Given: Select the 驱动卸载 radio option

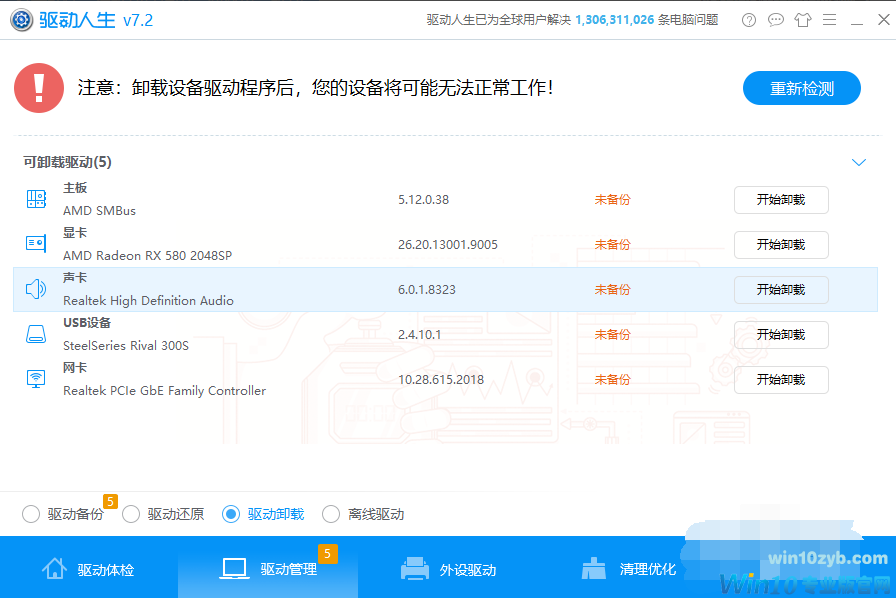Looking at the screenshot, I should [232, 513].
